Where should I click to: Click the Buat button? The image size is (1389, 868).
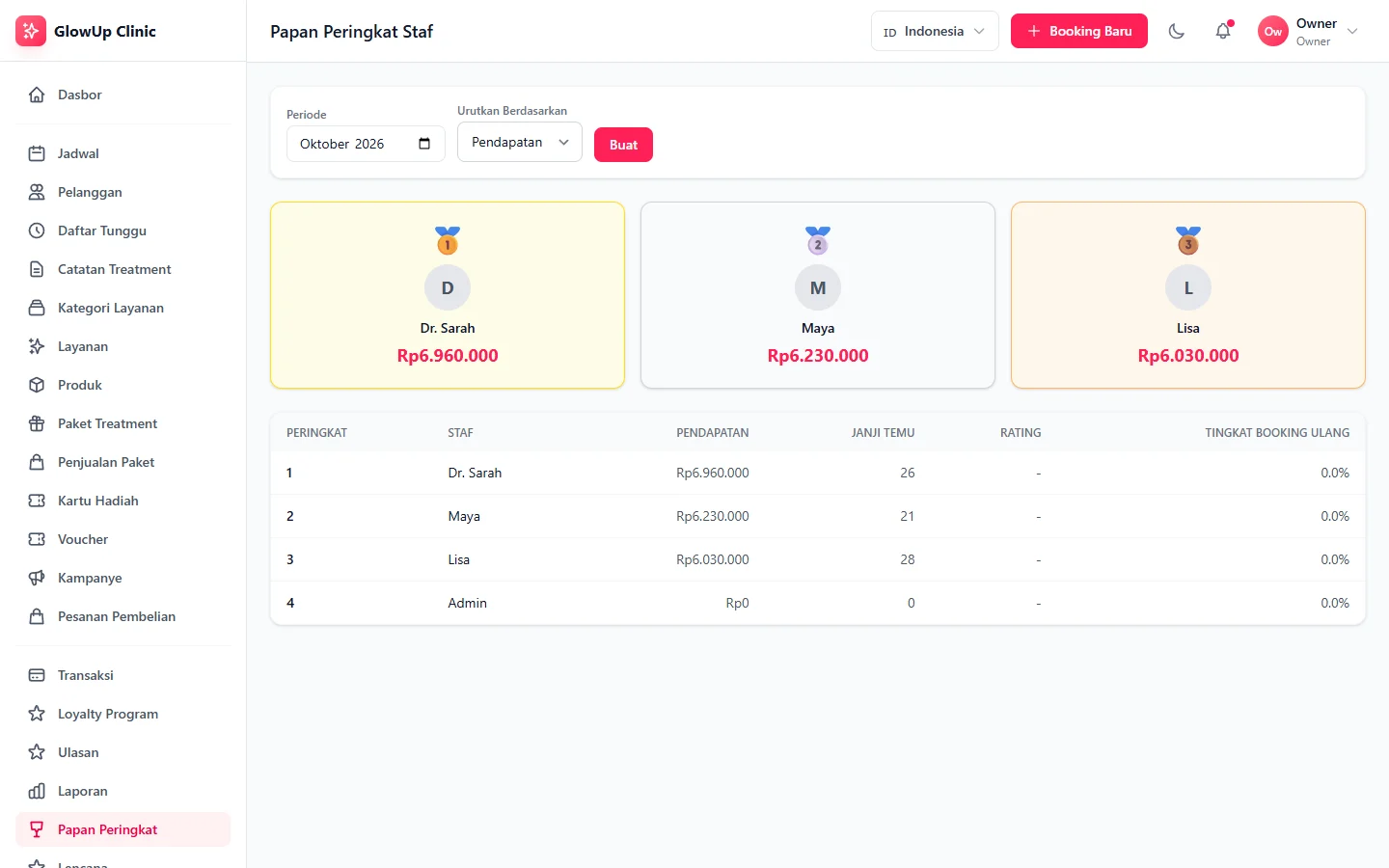623,145
